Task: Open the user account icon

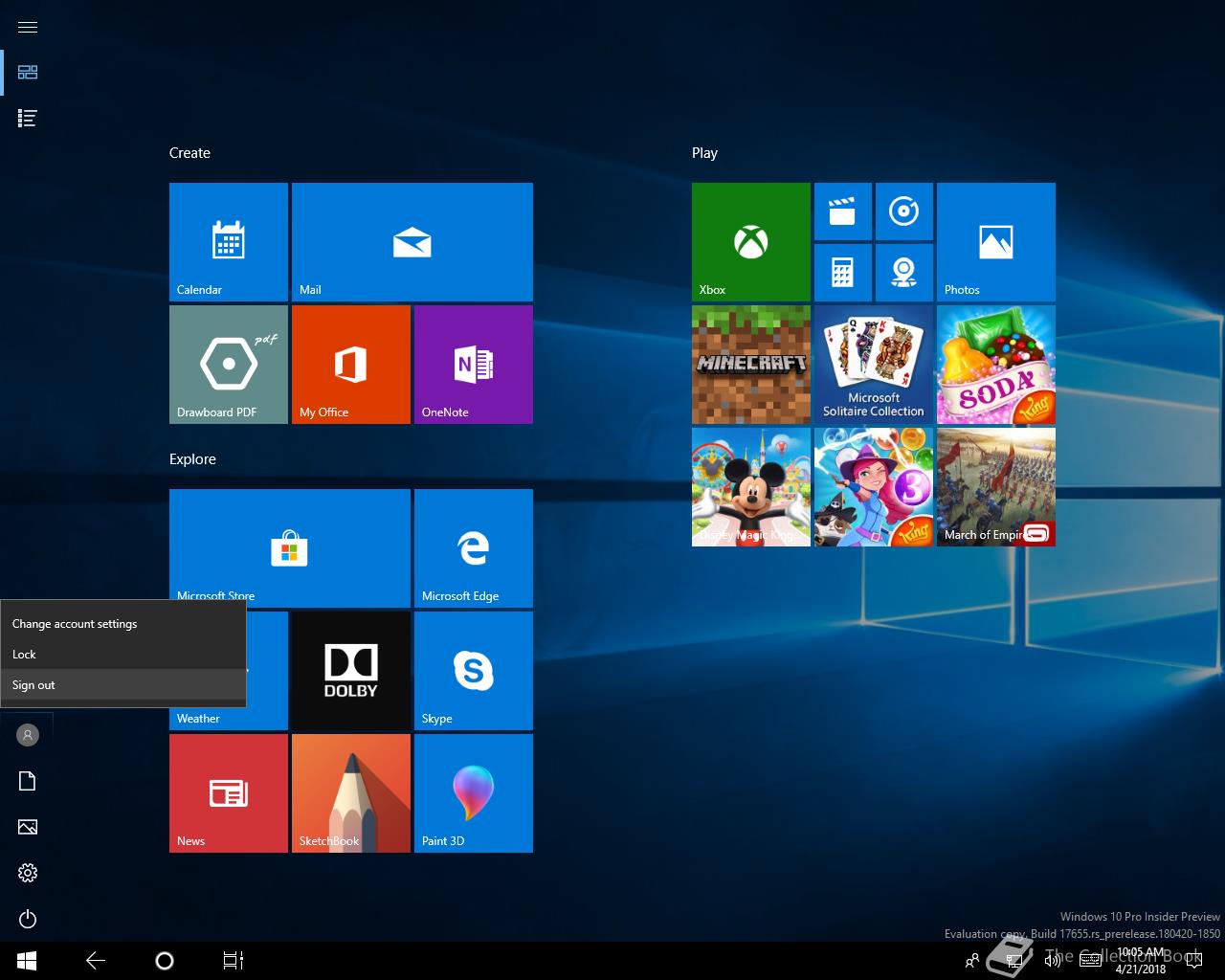Action: [28, 735]
